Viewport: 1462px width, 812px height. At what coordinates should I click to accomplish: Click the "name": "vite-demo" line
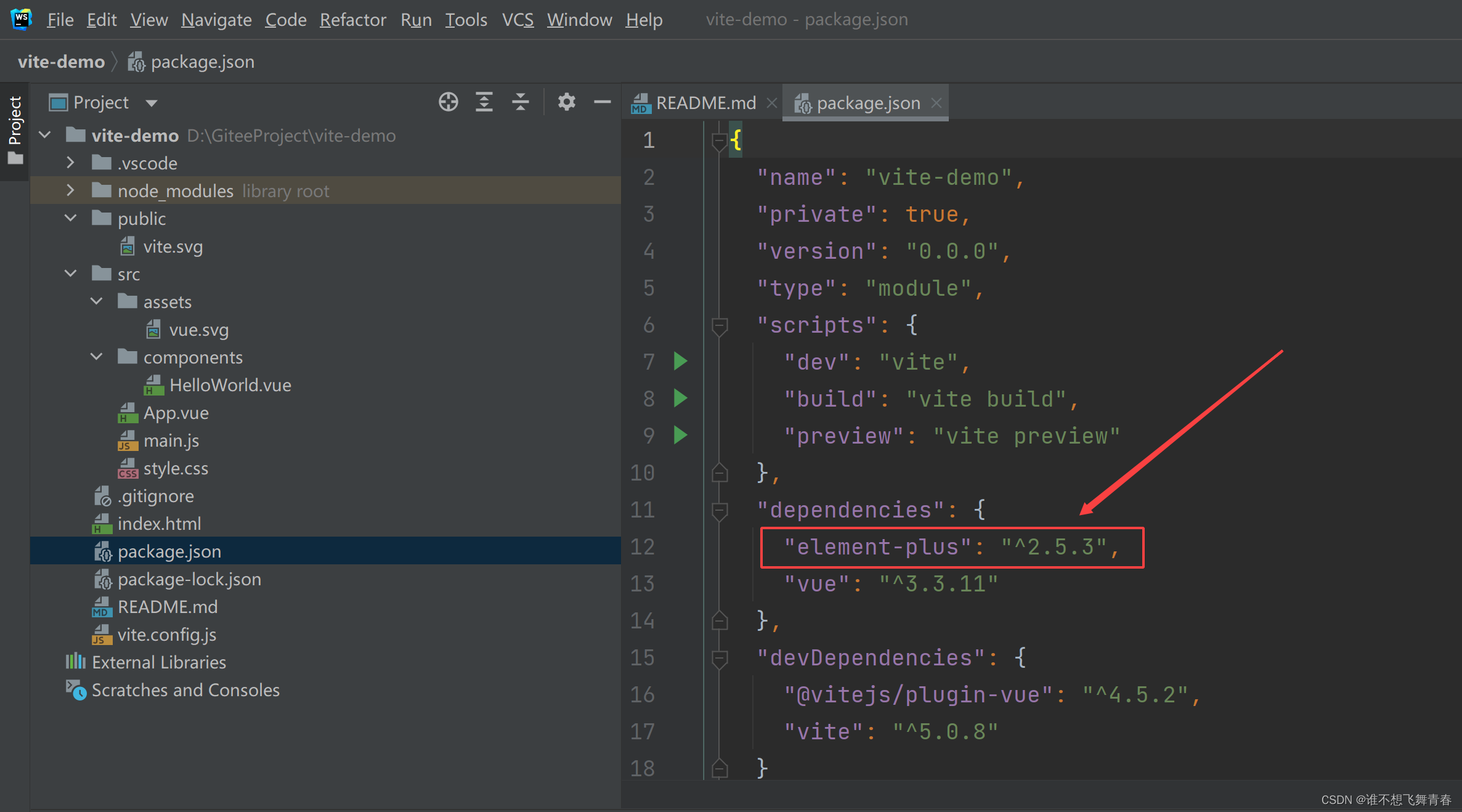891,177
